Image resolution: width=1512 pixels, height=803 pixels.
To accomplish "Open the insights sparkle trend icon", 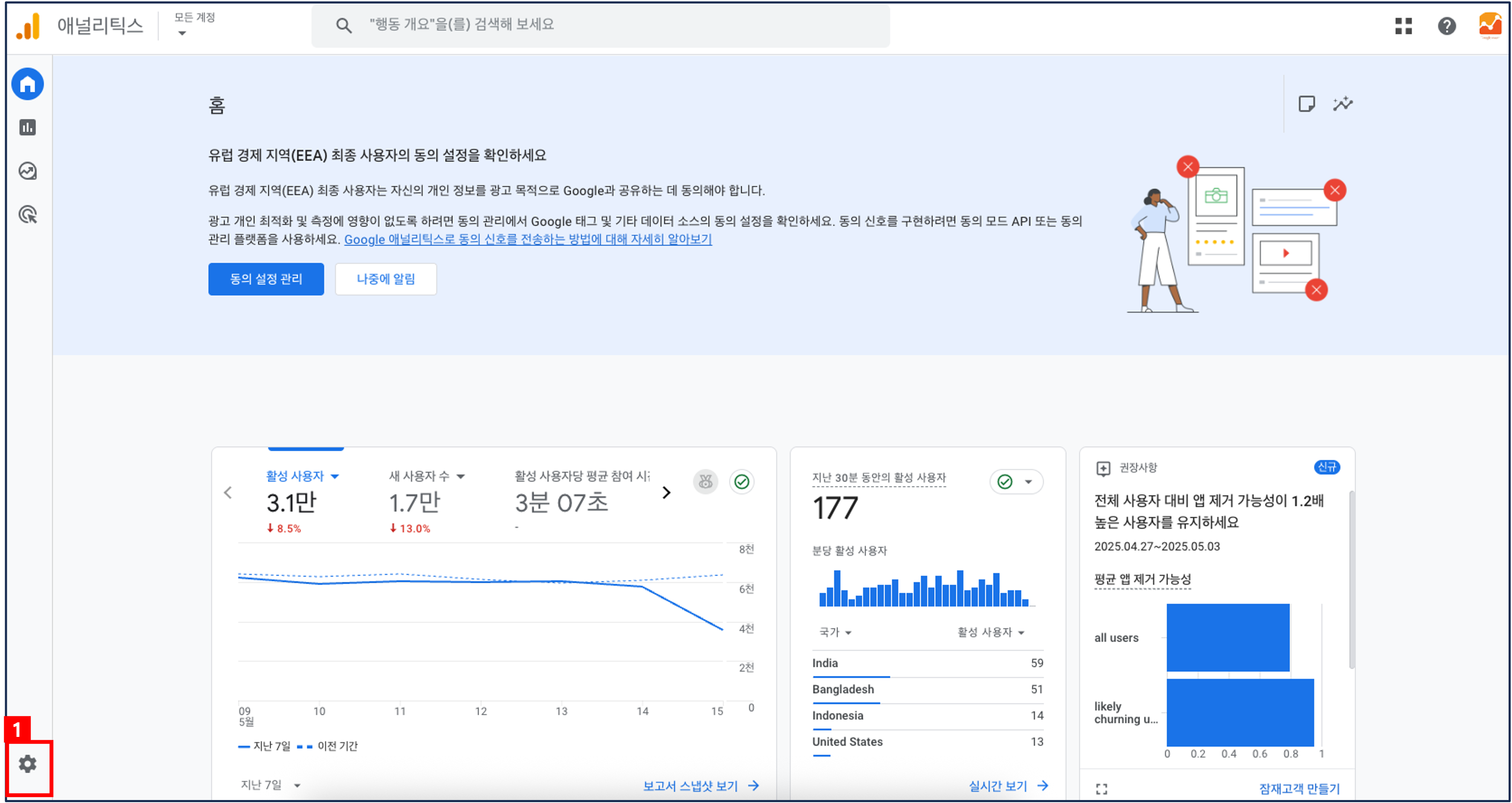I will click(1343, 104).
